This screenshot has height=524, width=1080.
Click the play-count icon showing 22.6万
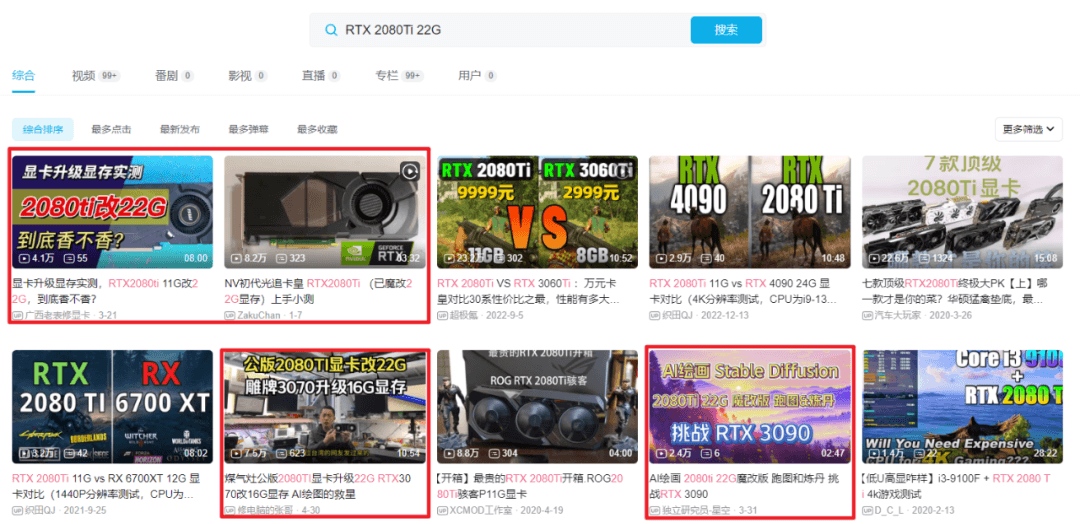(x=875, y=258)
